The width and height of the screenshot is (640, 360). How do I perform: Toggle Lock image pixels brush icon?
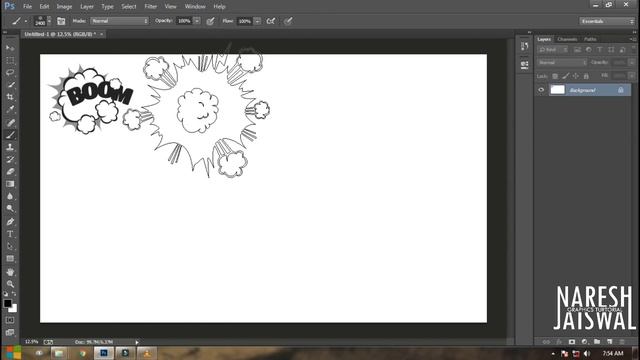(565, 76)
